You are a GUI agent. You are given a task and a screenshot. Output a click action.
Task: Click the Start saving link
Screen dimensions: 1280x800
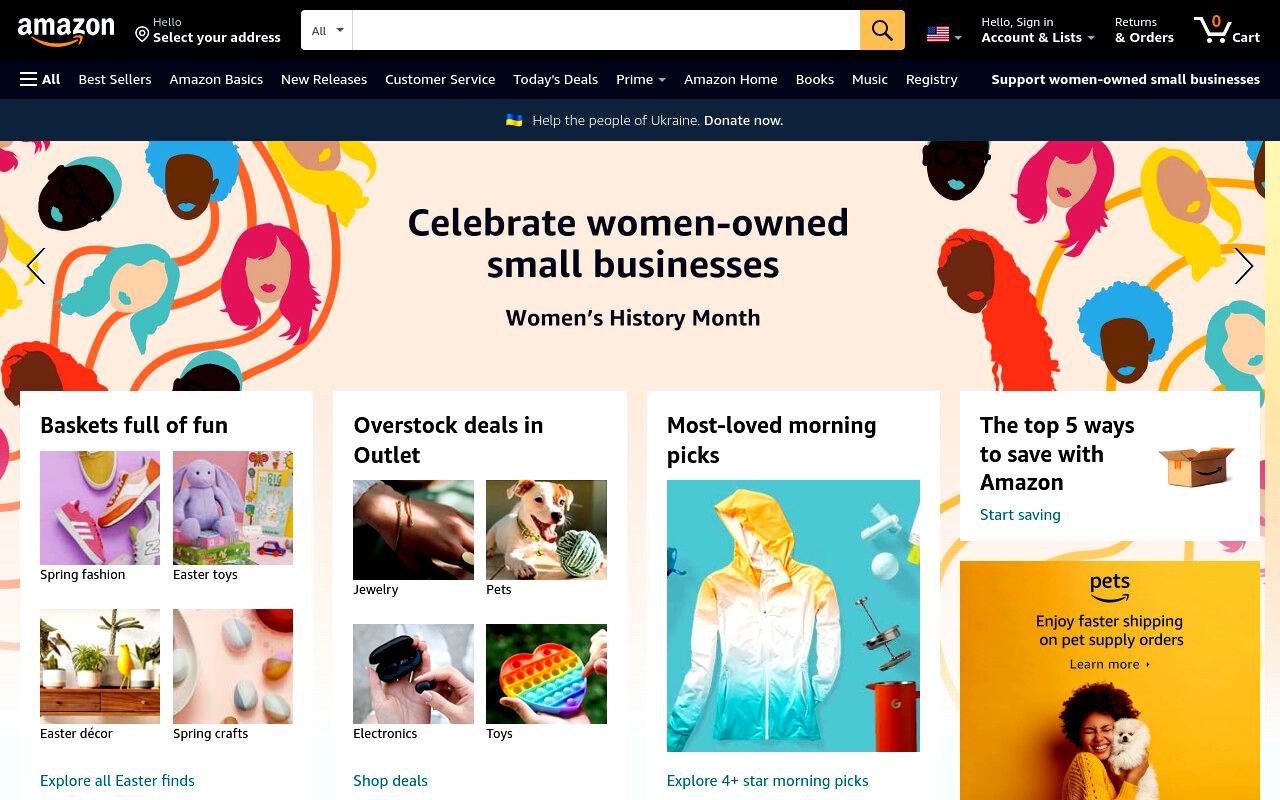pos(1020,514)
